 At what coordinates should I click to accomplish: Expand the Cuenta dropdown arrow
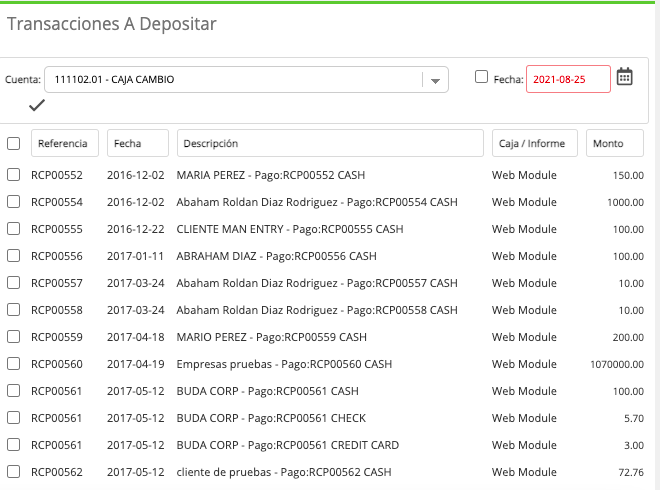coord(435,80)
